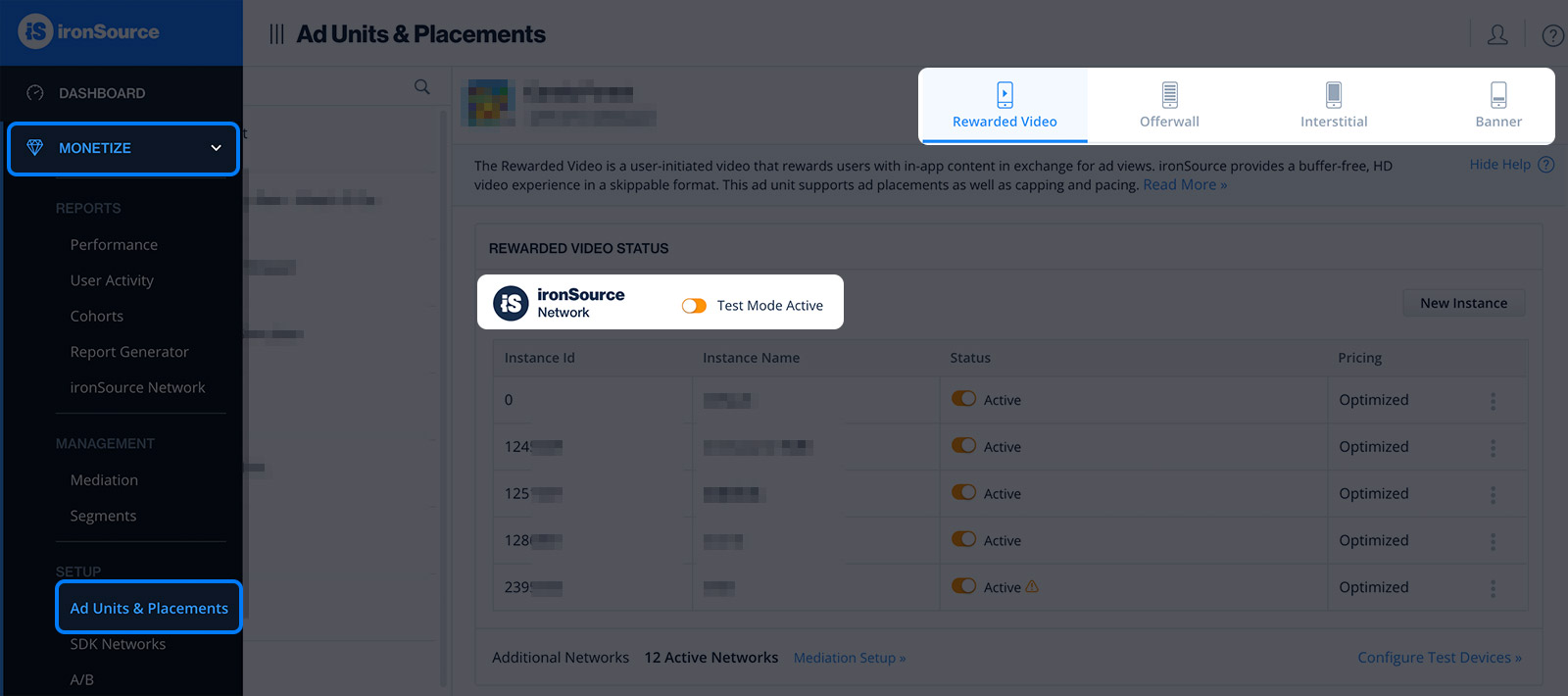This screenshot has height=696, width=1568.
Task: Open Configure Test Devices link
Action: 1440,658
